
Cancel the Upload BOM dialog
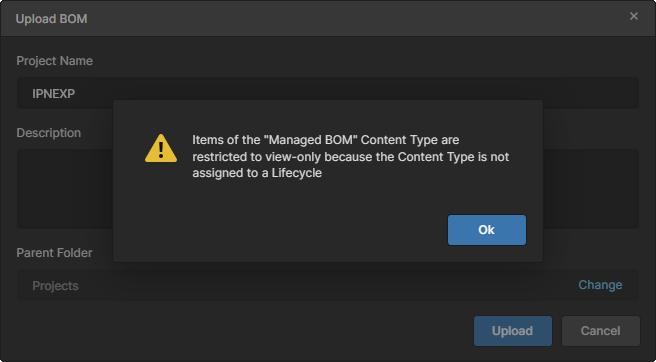pos(600,331)
